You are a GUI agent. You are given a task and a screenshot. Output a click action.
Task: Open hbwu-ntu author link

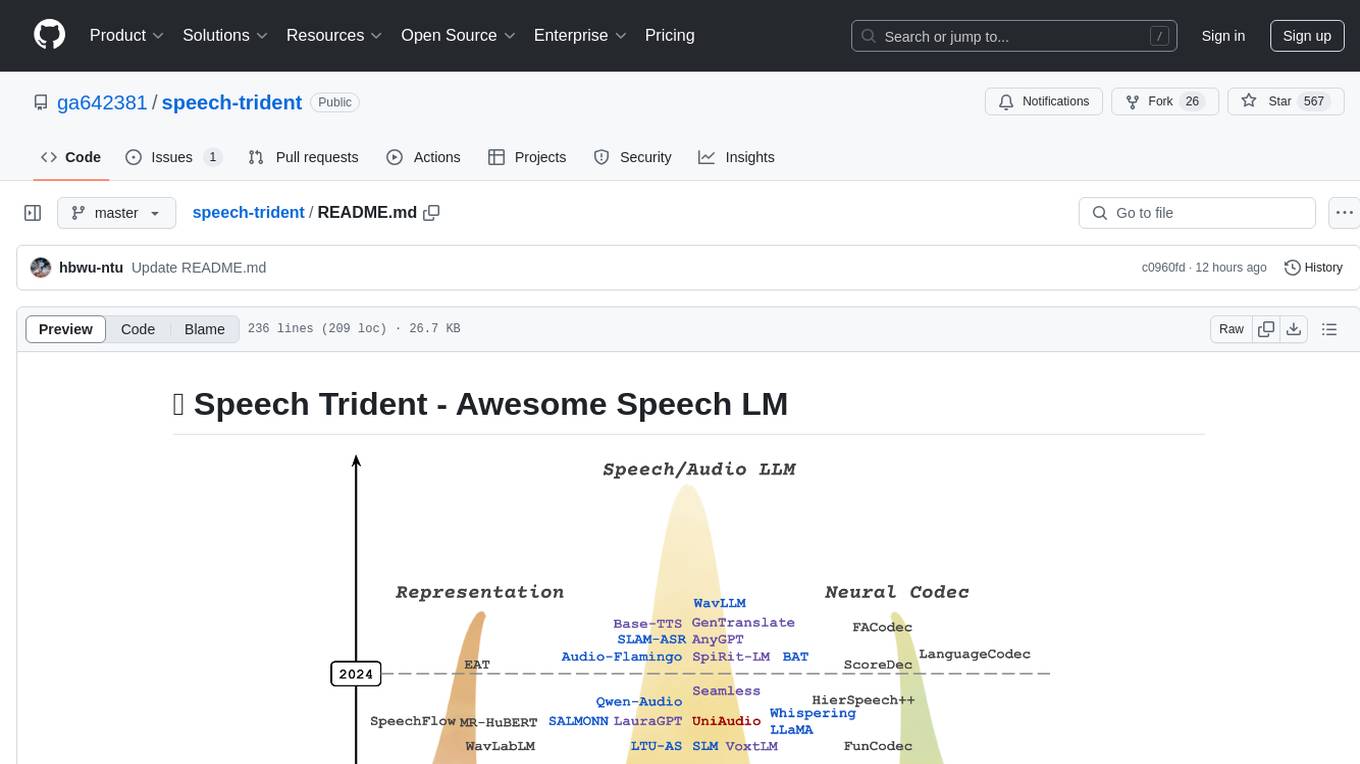tap(91, 267)
